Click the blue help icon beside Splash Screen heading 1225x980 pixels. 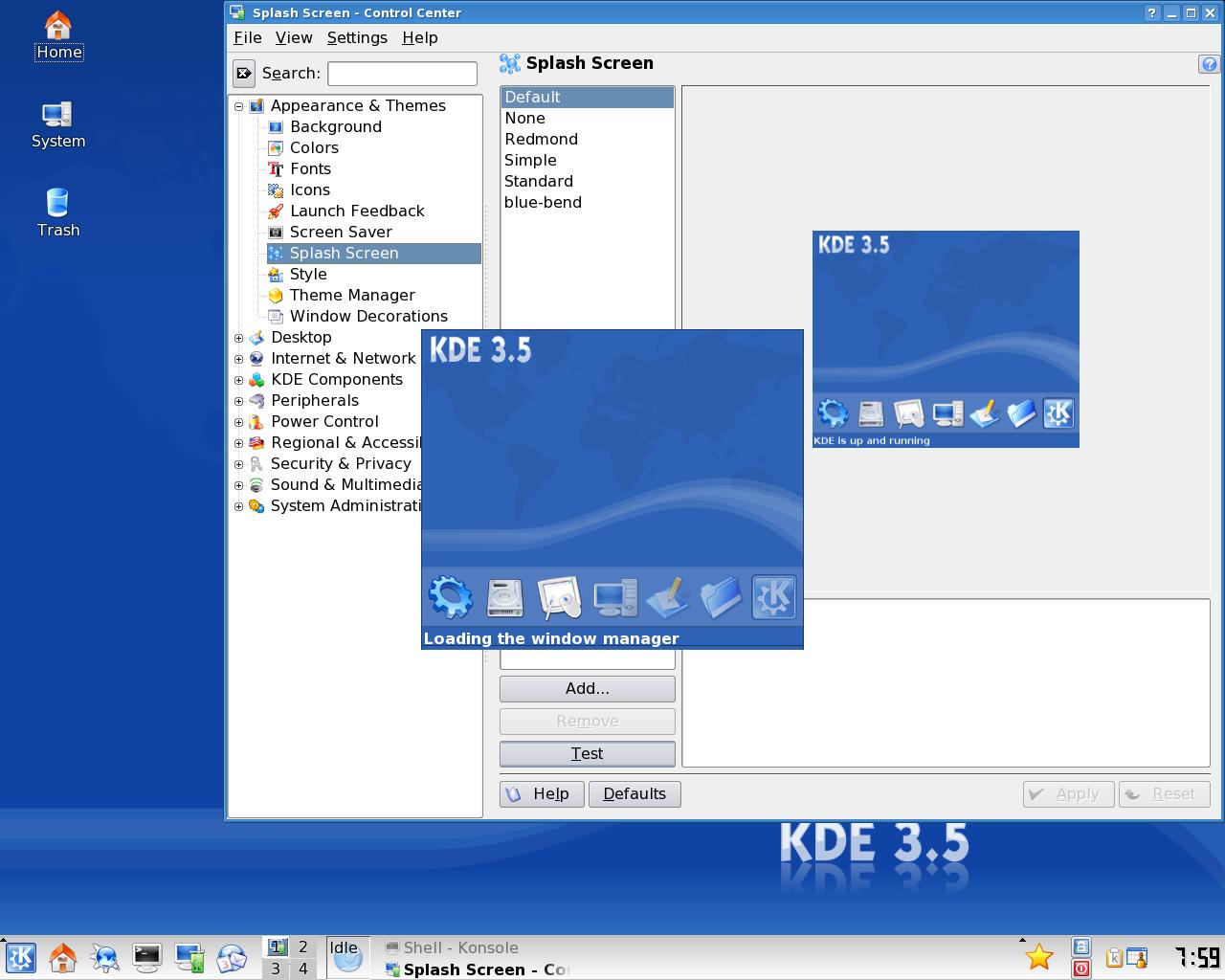point(1209,64)
